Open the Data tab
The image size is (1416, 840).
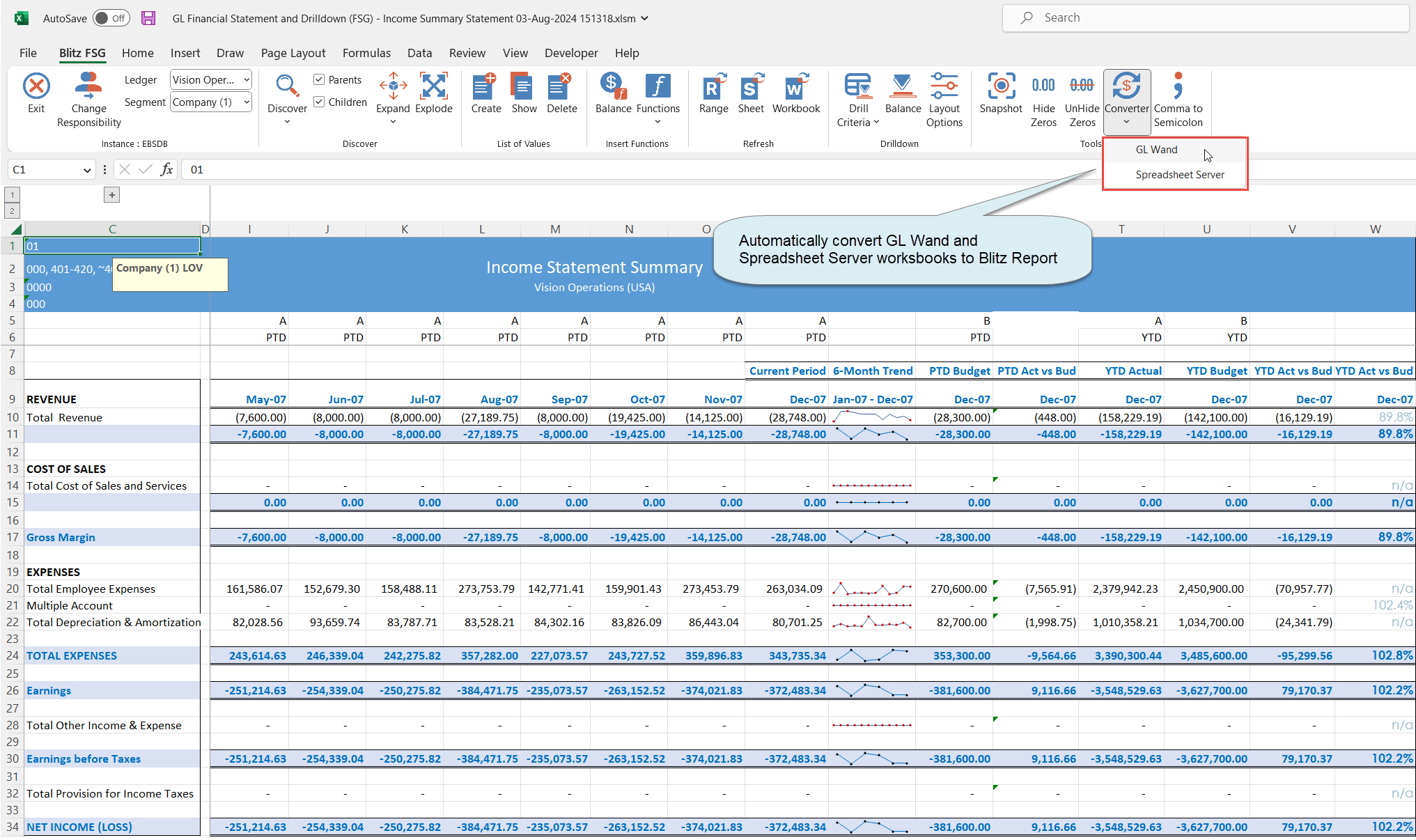click(419, 53)
